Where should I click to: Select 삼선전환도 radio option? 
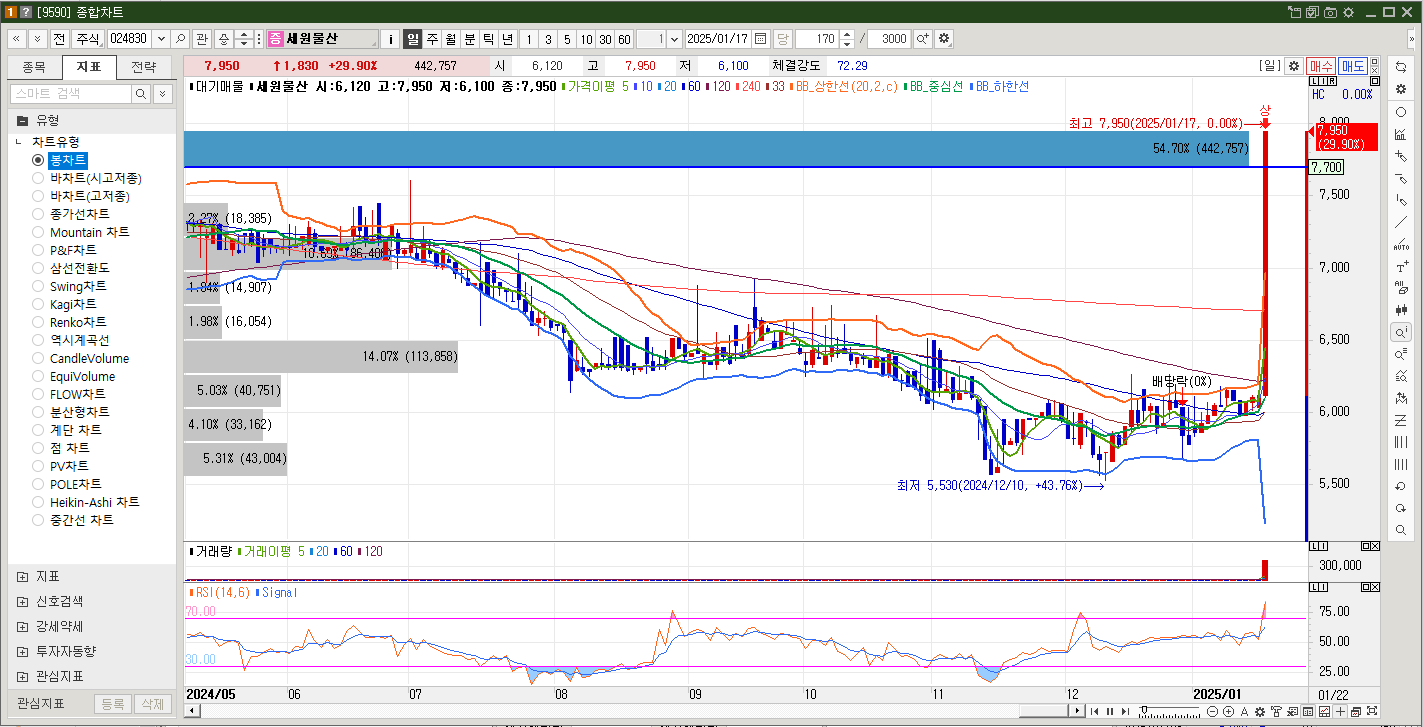[x=71, y=268]
